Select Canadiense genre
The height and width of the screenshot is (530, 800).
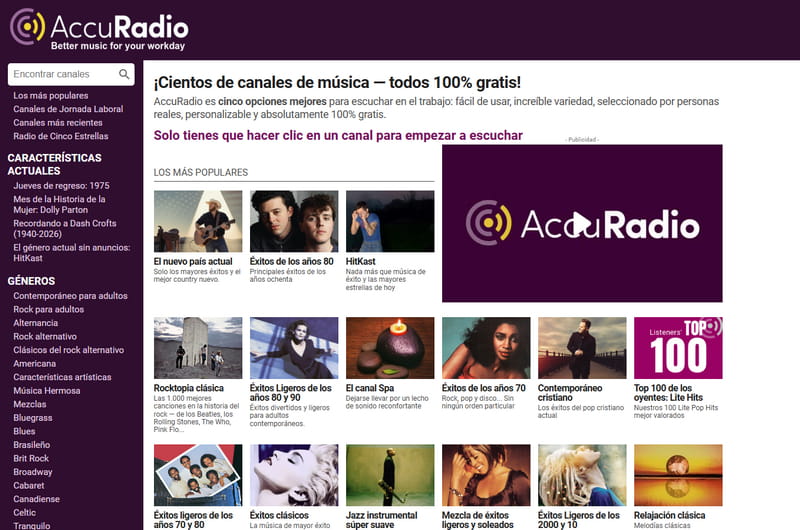pos(36,498)
